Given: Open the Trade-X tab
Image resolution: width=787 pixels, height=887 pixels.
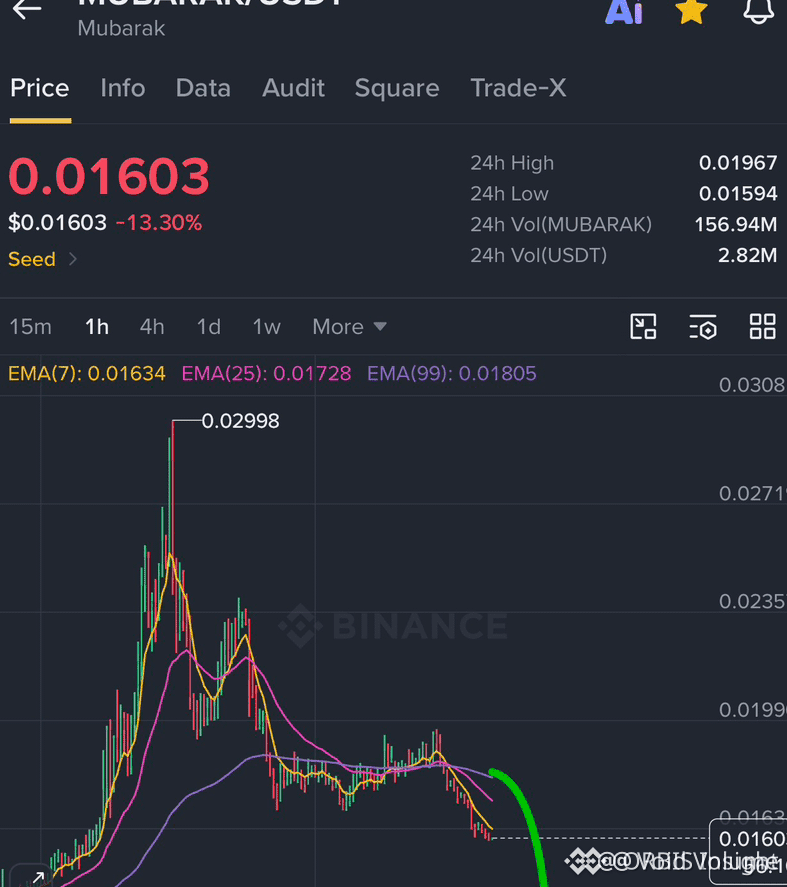Looking at the screenshot, I should (518, 88).
